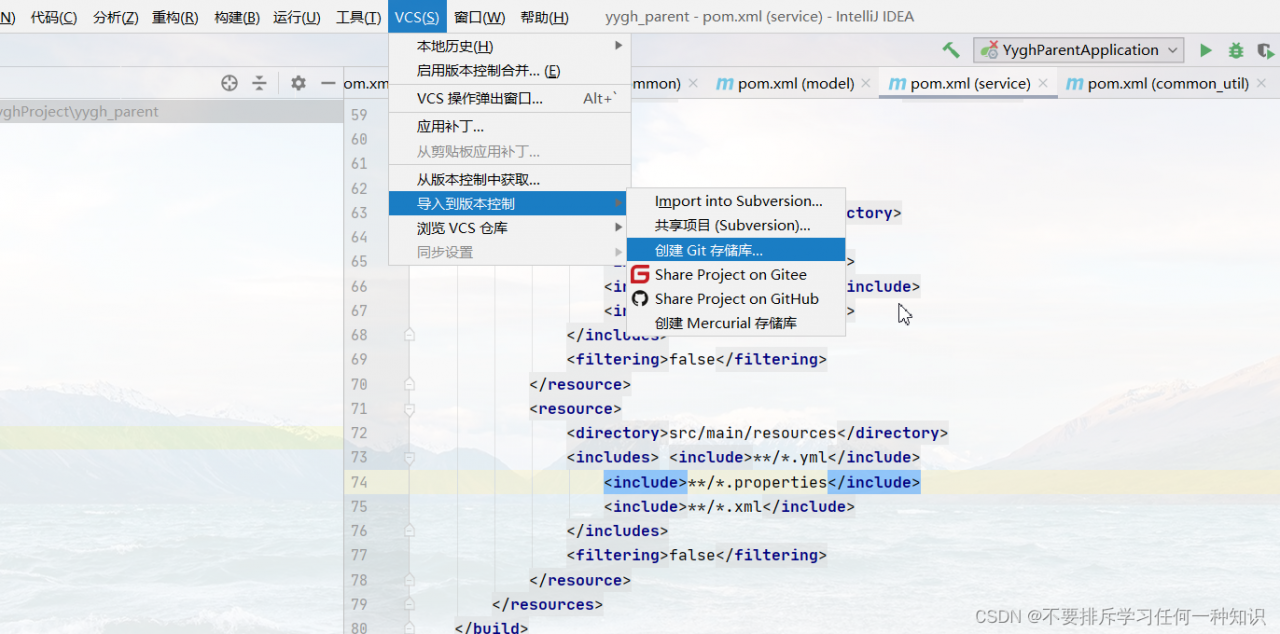Expand 本地历史(H) submenu
This screenshot has height=634, width=1280.
coord(510,46)
